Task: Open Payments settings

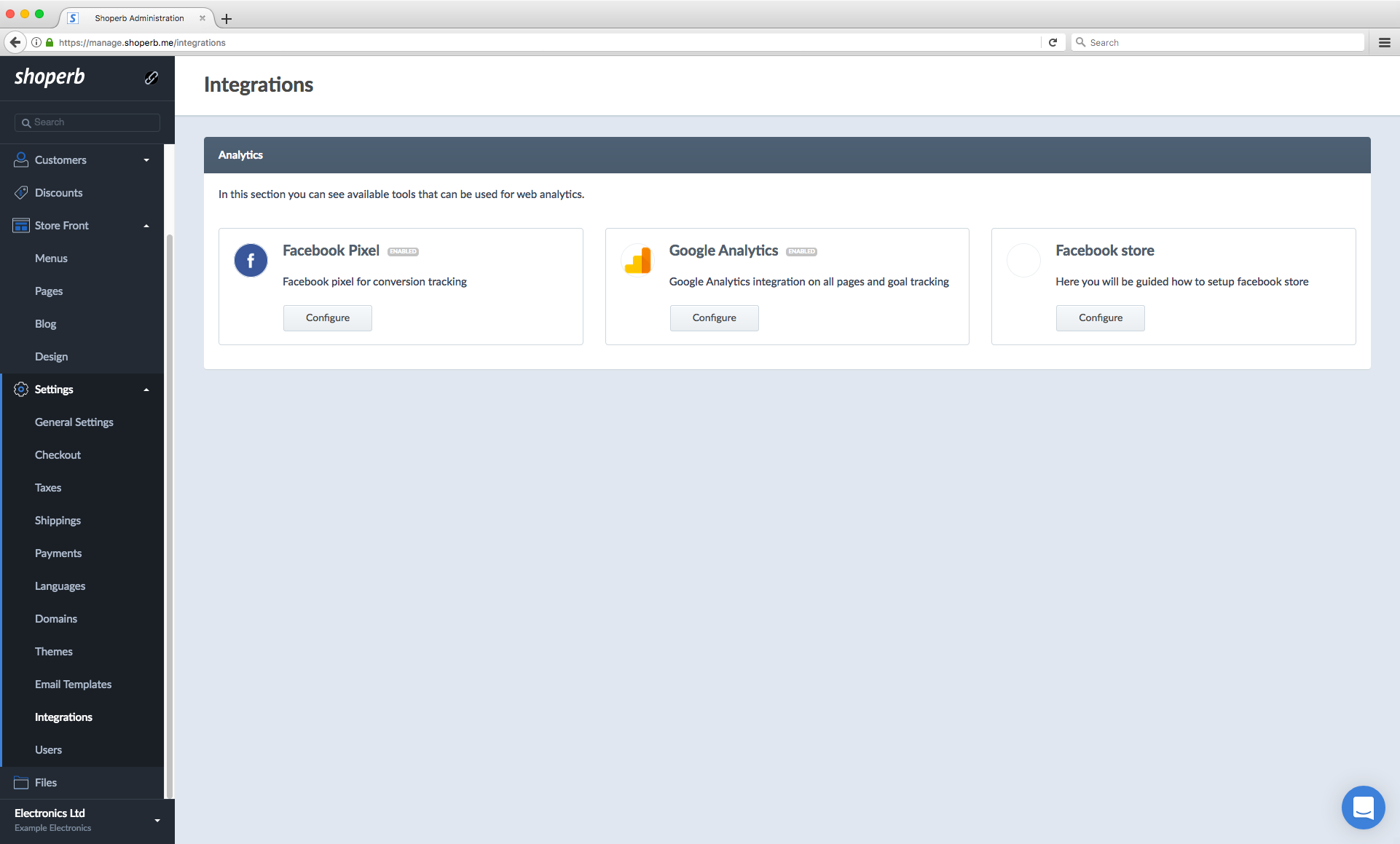Action: 58,553
